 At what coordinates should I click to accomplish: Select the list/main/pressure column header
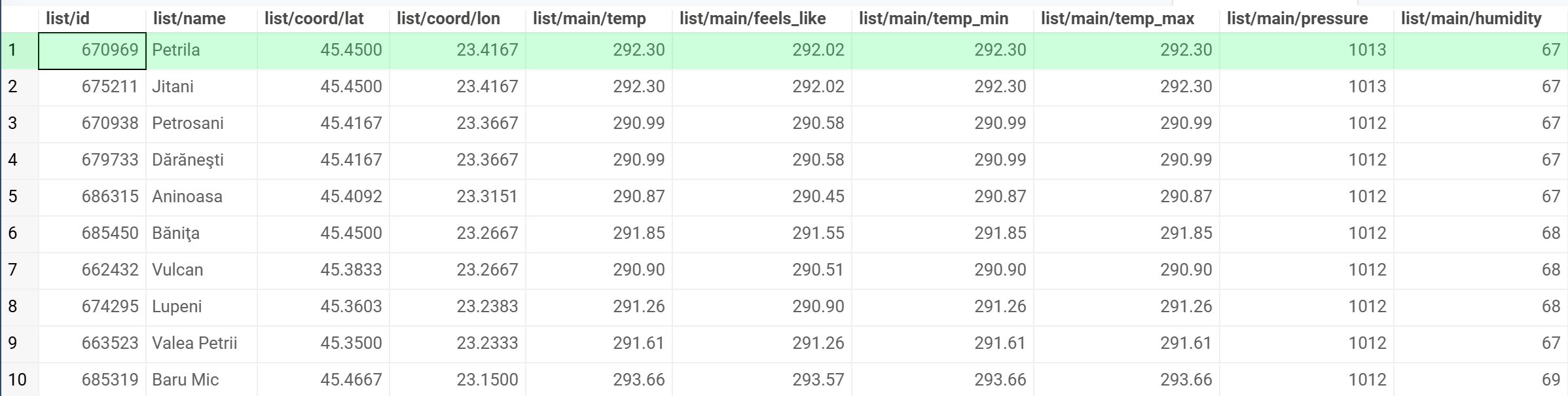[x=1297, y=18]
